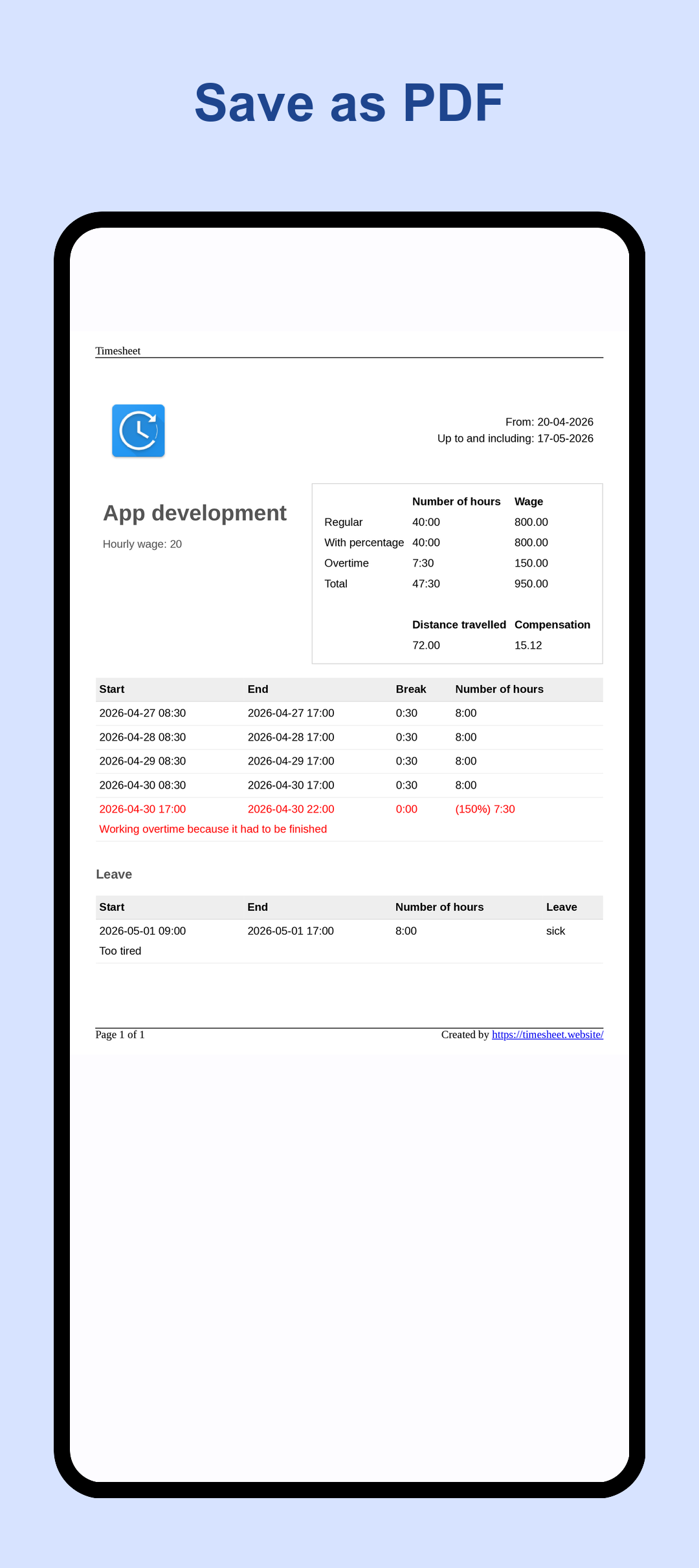This screenshot has height=1568, width=699.
Task: Click the Distance travelled column header
Action: click(459, 625)
